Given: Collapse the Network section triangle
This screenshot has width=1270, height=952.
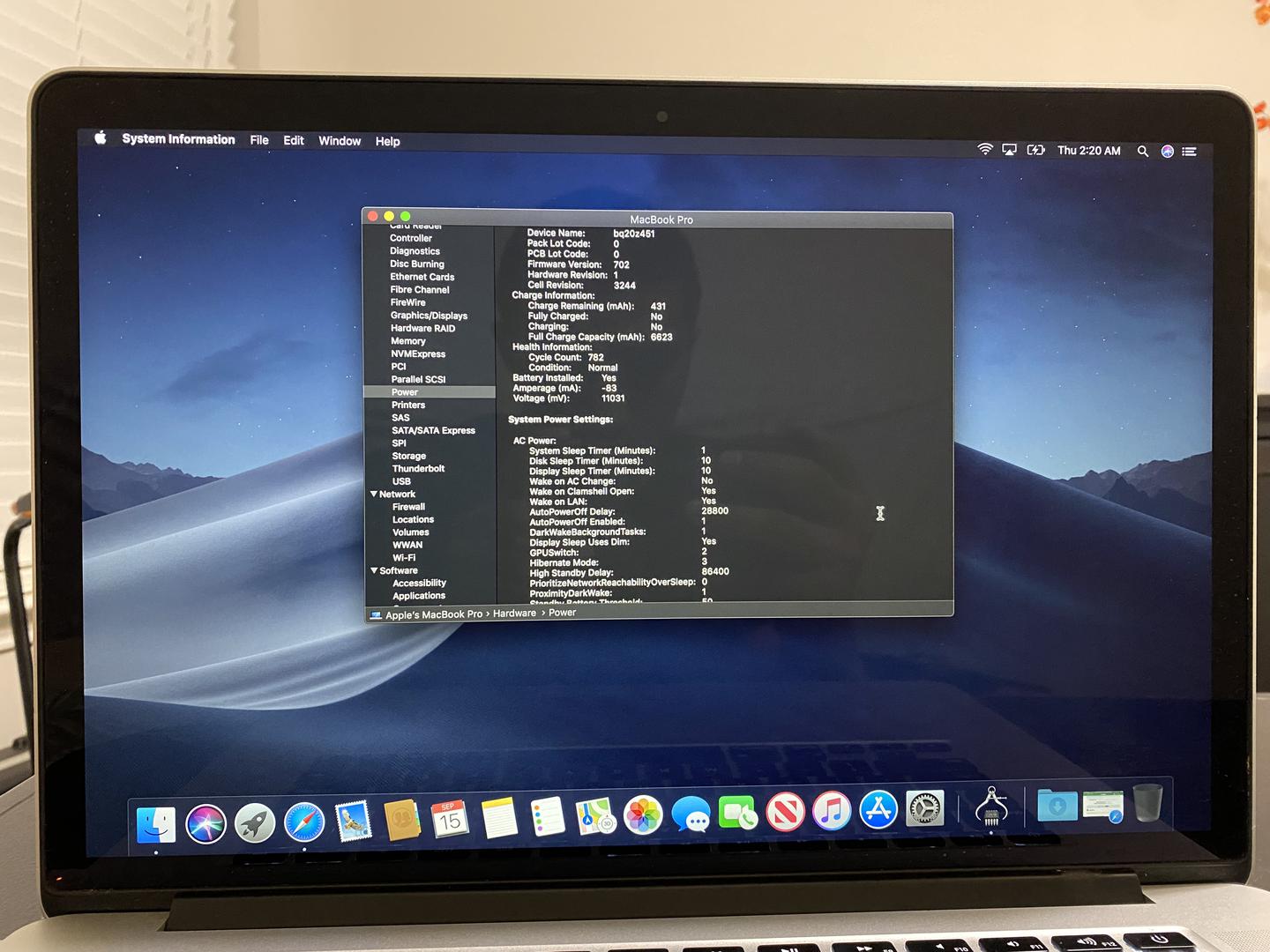Looking at the screenshot, I should [374, 494].
